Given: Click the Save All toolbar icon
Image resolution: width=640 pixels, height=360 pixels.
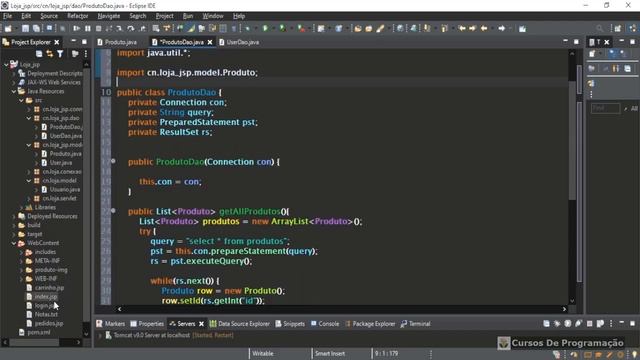Looking at the screenshot, I should 36,28.
